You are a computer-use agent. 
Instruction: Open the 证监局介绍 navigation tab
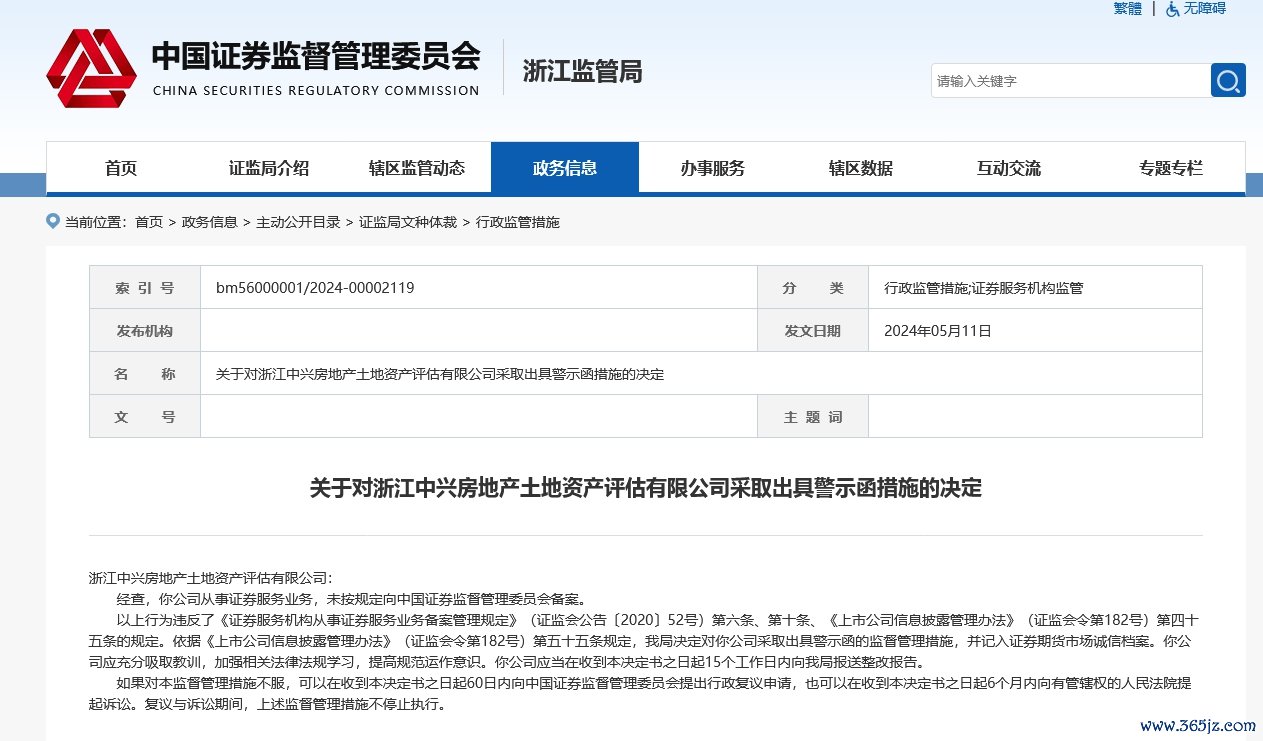click(x=269, y=168)
